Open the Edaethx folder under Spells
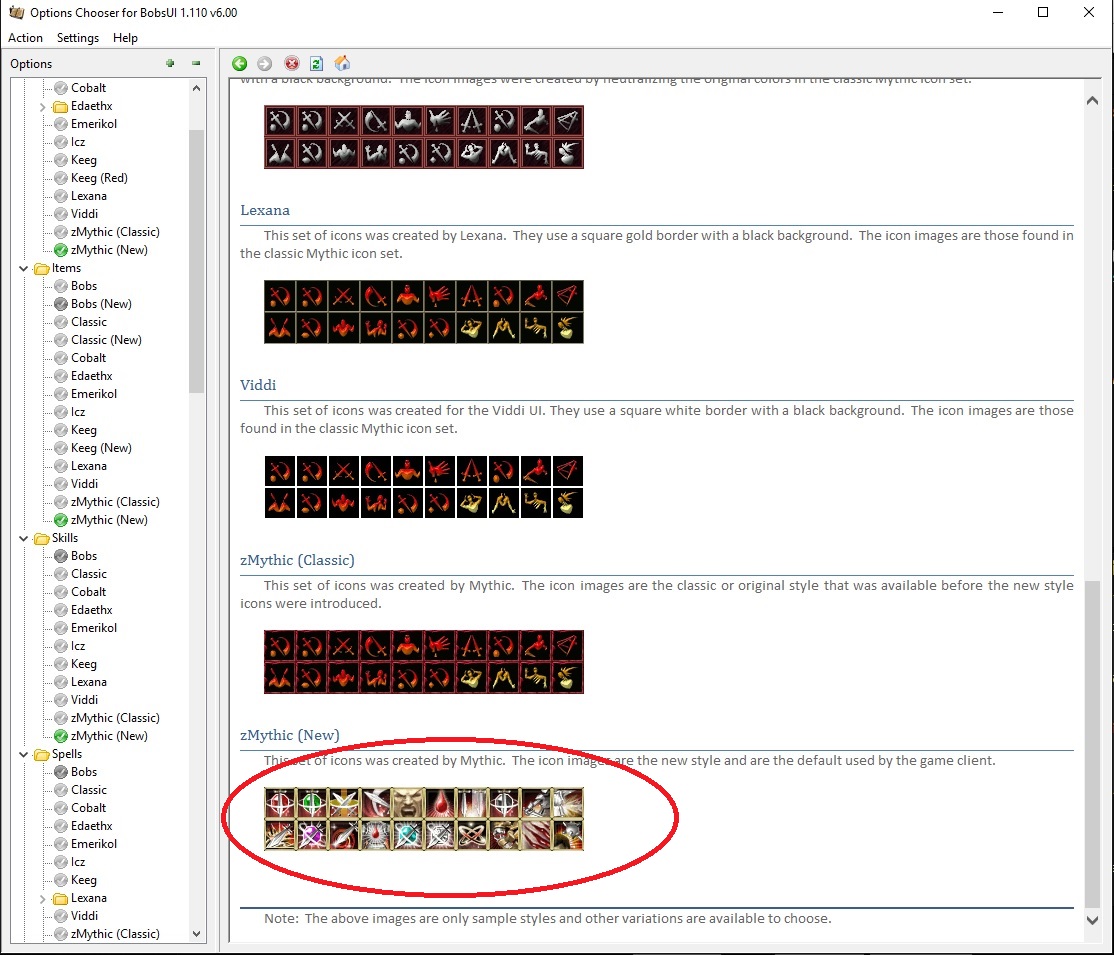 [x=91, y=826]
